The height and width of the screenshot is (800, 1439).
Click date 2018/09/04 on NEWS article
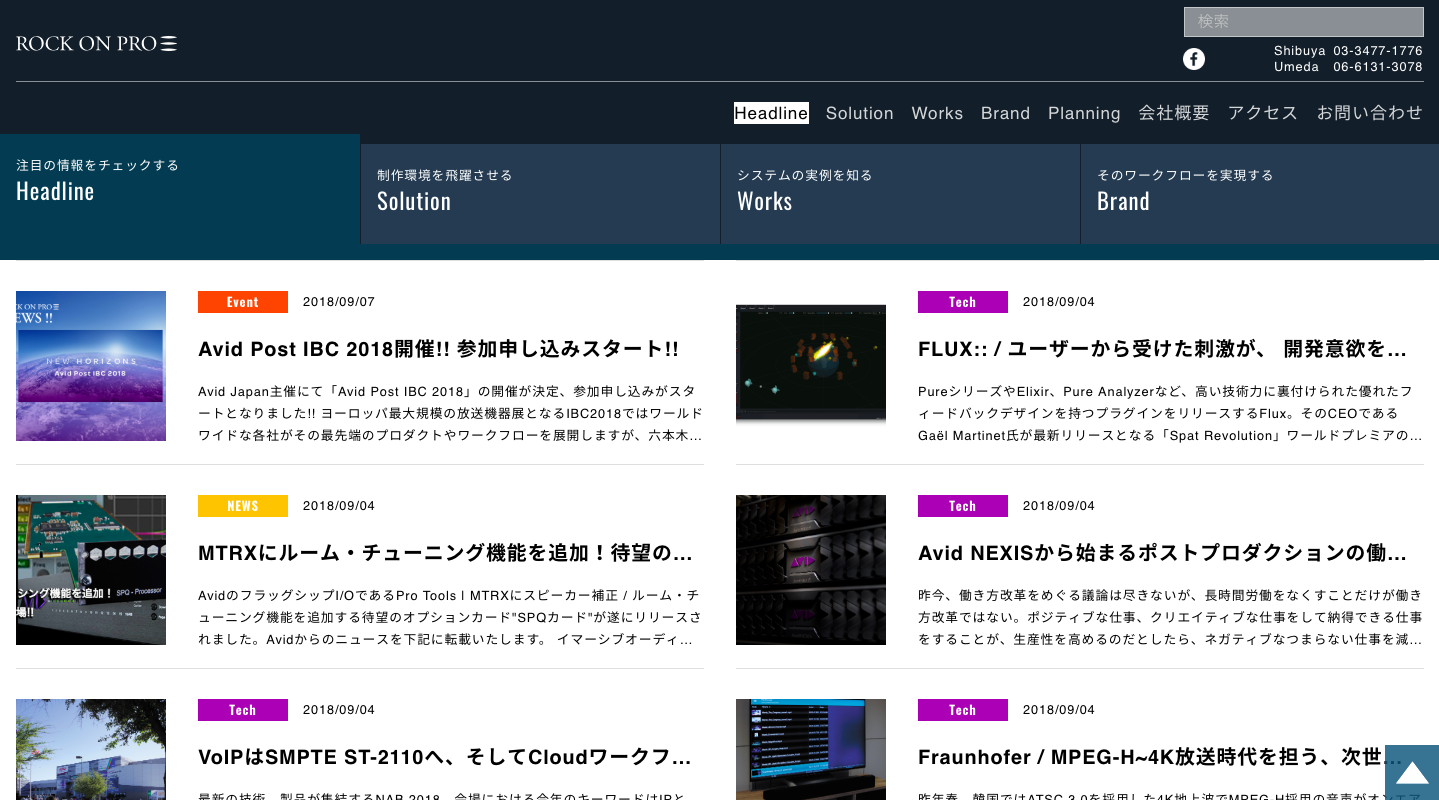339,506
